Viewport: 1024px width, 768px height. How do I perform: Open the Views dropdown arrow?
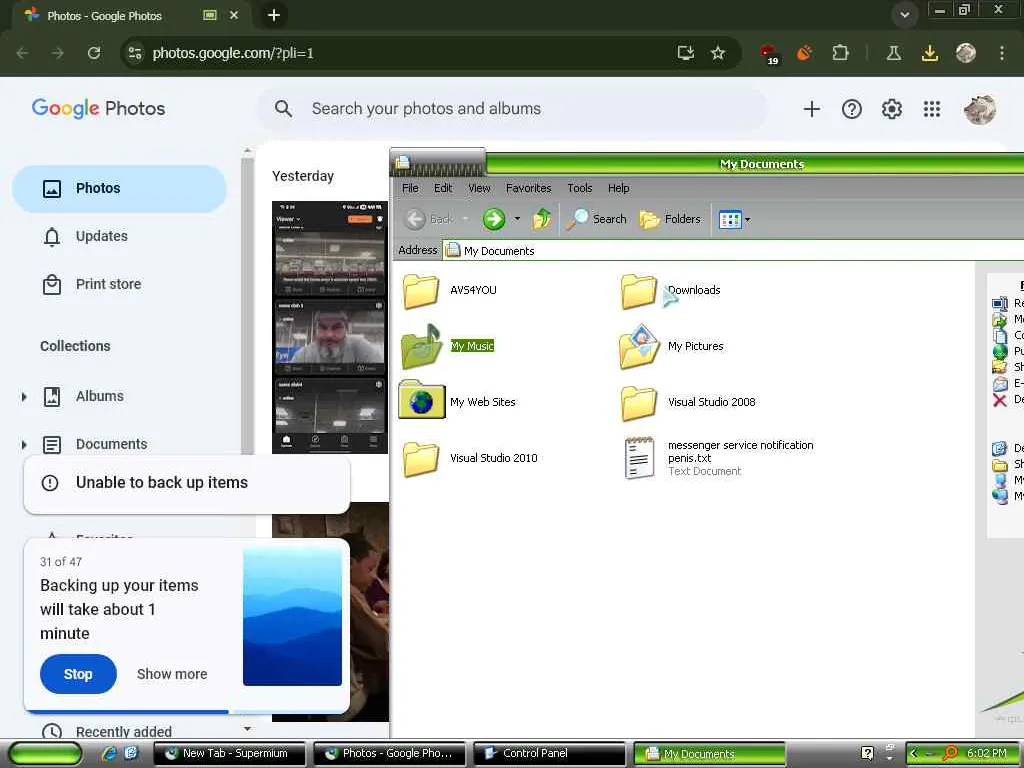(748, 220)
